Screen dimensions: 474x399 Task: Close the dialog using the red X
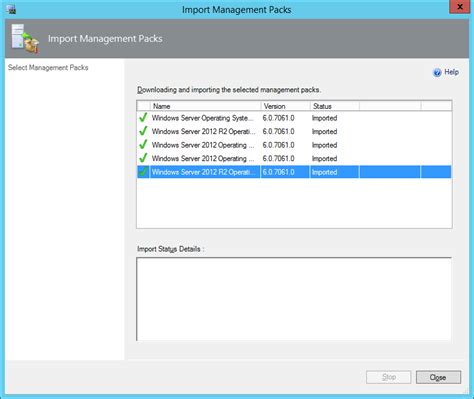(x=460, y=7)
